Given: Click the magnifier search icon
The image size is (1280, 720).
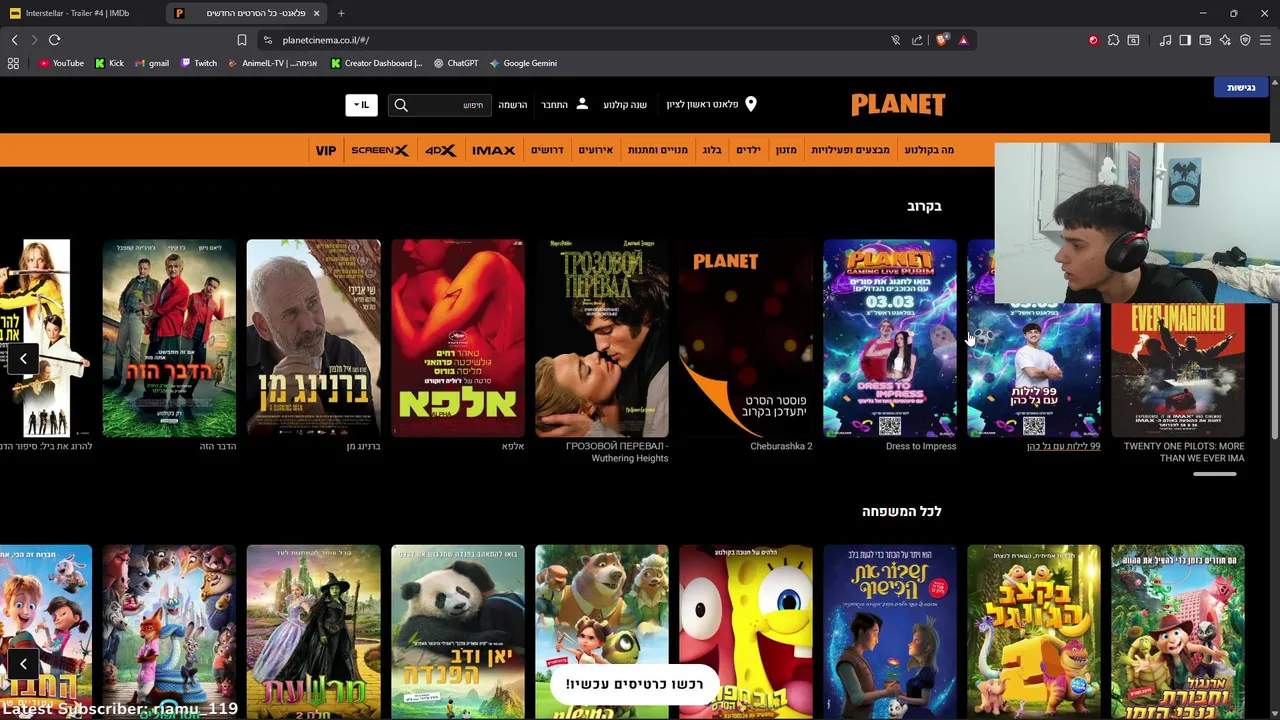Looking at the screenshot, I should click(x=401, y=104).
